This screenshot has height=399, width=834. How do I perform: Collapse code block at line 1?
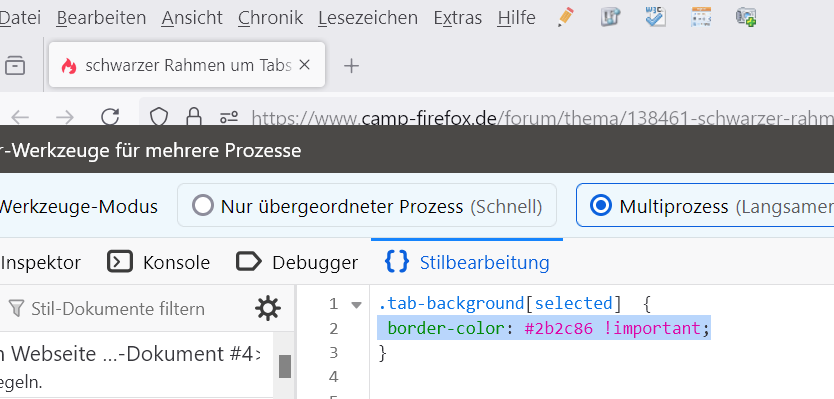pos(356,305)
